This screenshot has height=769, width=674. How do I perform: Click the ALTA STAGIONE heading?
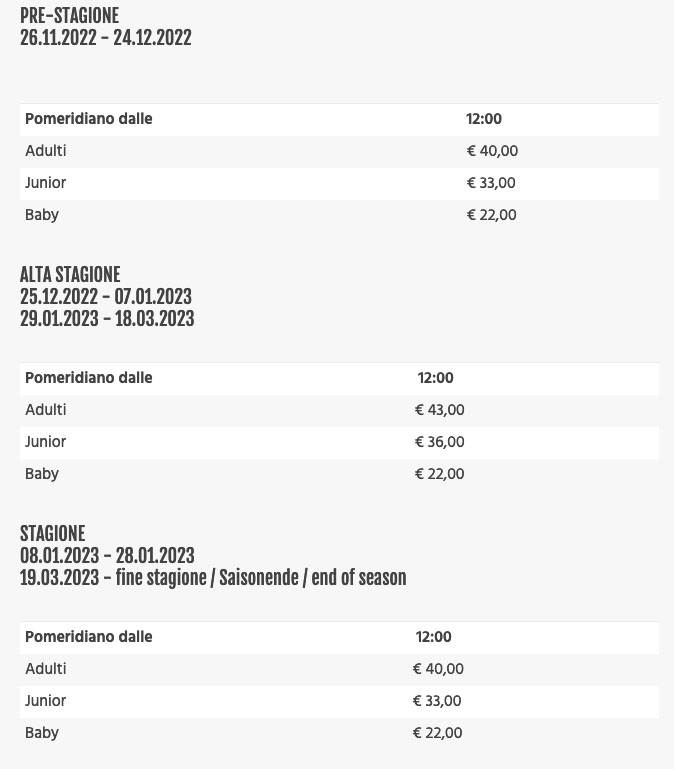pyautogui.click(x=70, y=275)
